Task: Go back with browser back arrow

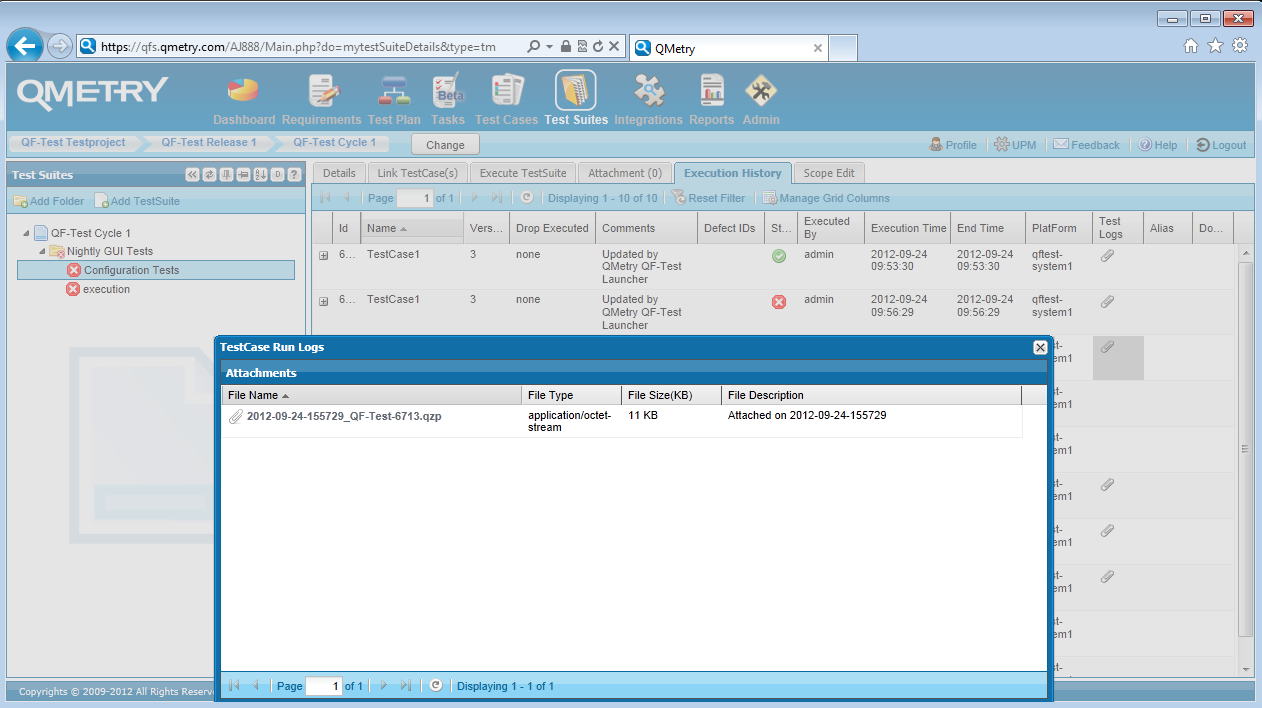Action: 25,46
